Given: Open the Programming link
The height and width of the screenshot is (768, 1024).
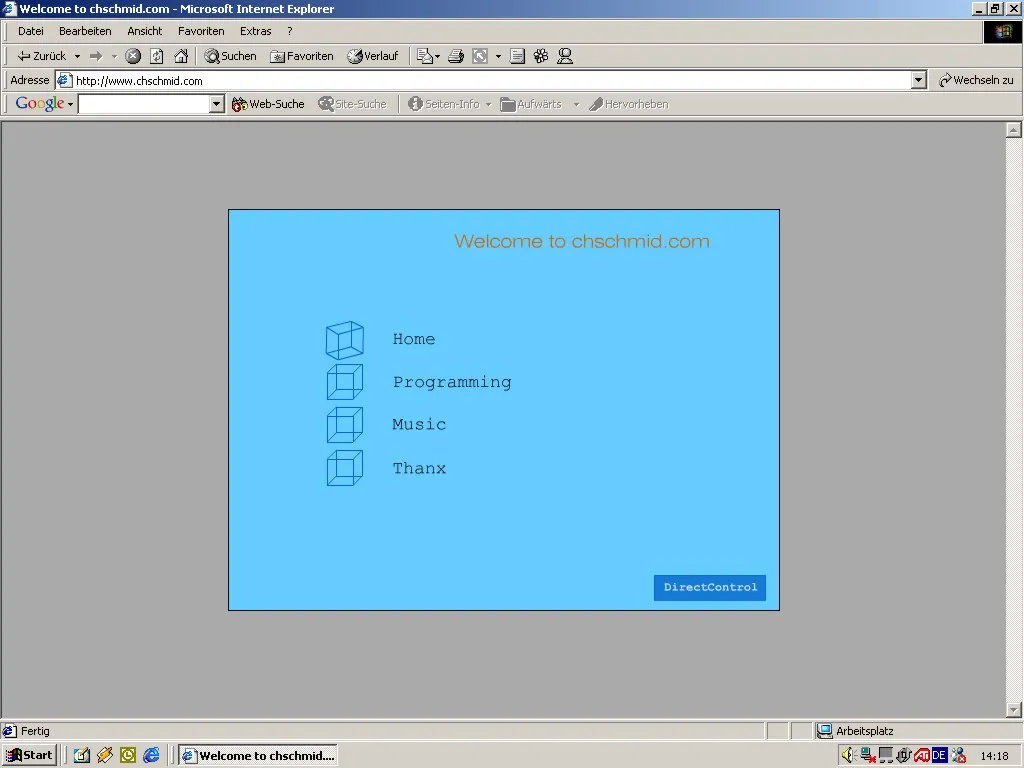Looking at the screenshot, I should (452, 382).
